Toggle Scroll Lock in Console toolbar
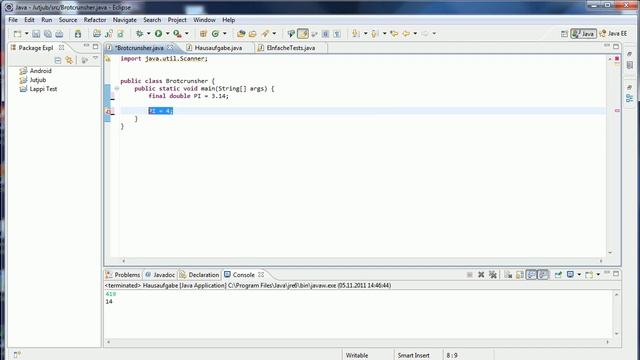Image resolution: width=640 pixels, height=360 pixels. click(x=520, y=275)
